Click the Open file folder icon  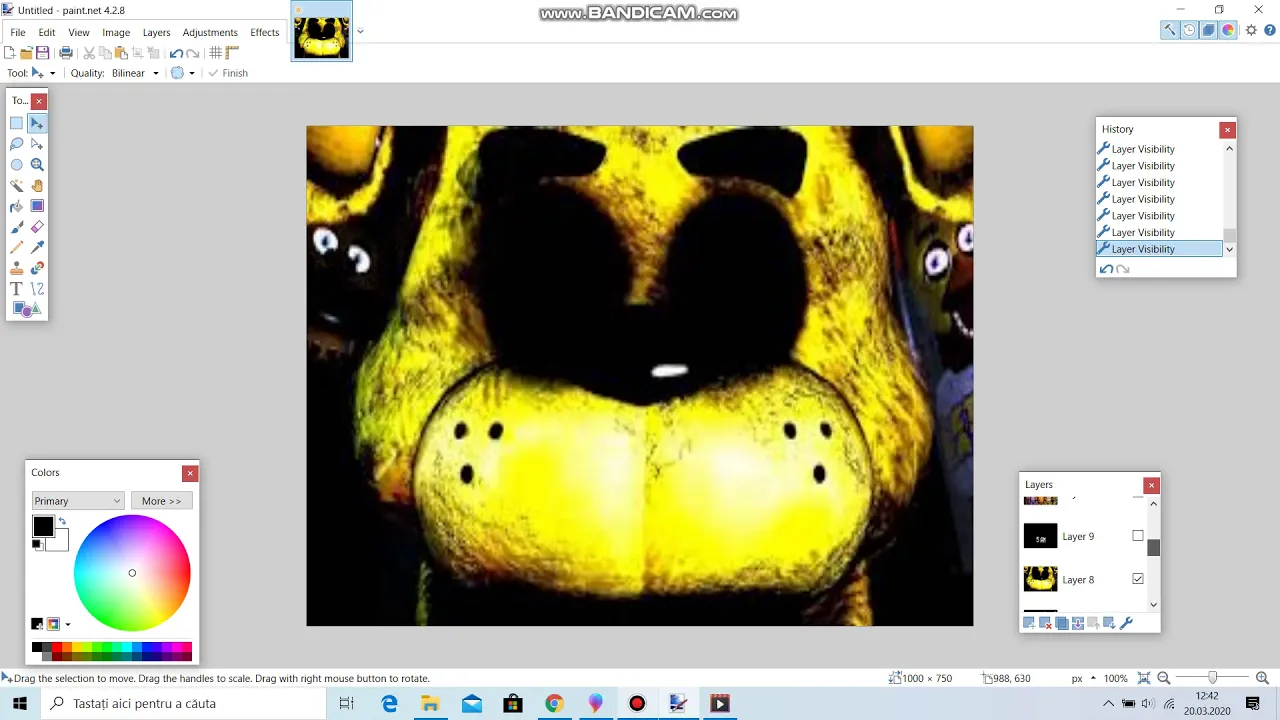(26, 53)
